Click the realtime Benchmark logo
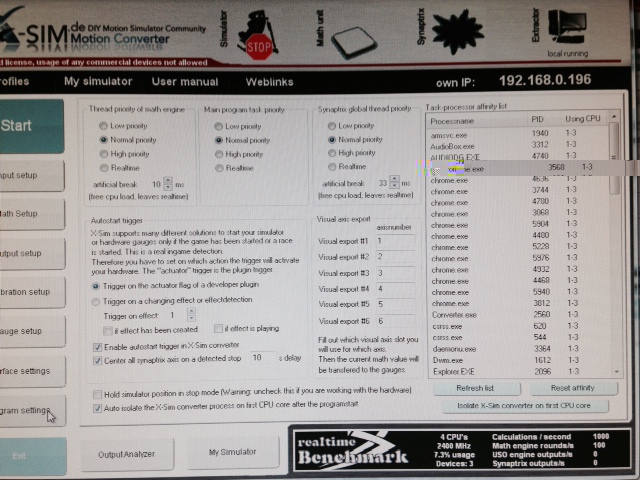The image size is (640, 480). point(348,448)
